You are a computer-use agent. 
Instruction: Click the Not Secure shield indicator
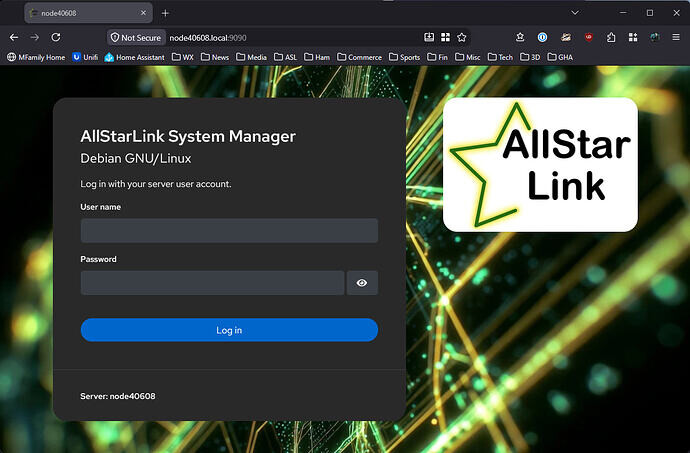(x=136, y=38)
